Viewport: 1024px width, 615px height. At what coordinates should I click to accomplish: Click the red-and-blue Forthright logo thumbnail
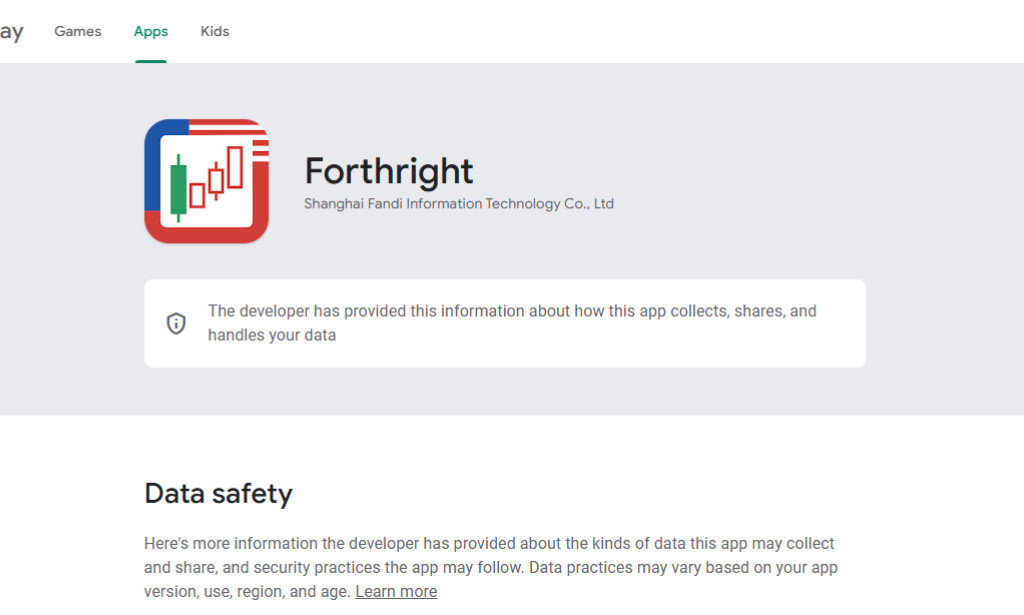(205, 180)
